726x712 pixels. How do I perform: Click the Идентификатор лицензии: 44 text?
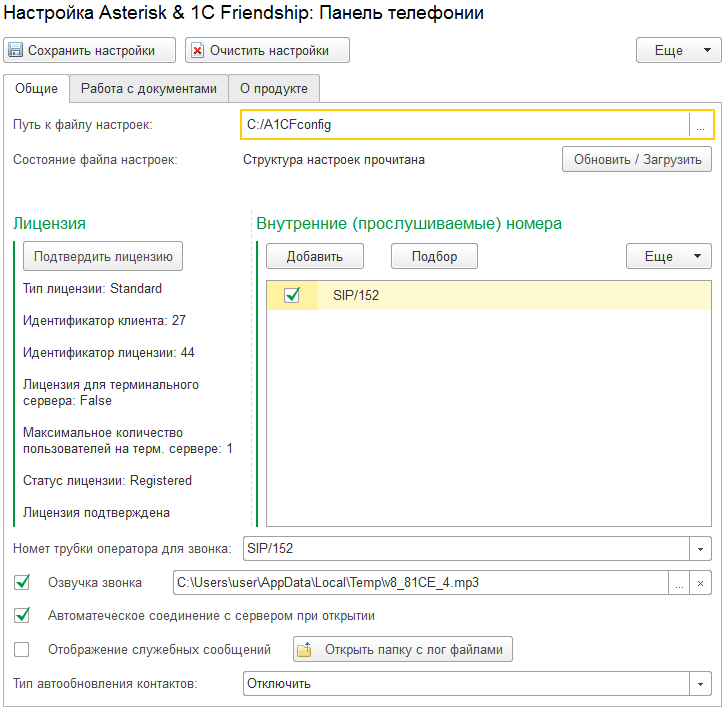coord(109,352)
